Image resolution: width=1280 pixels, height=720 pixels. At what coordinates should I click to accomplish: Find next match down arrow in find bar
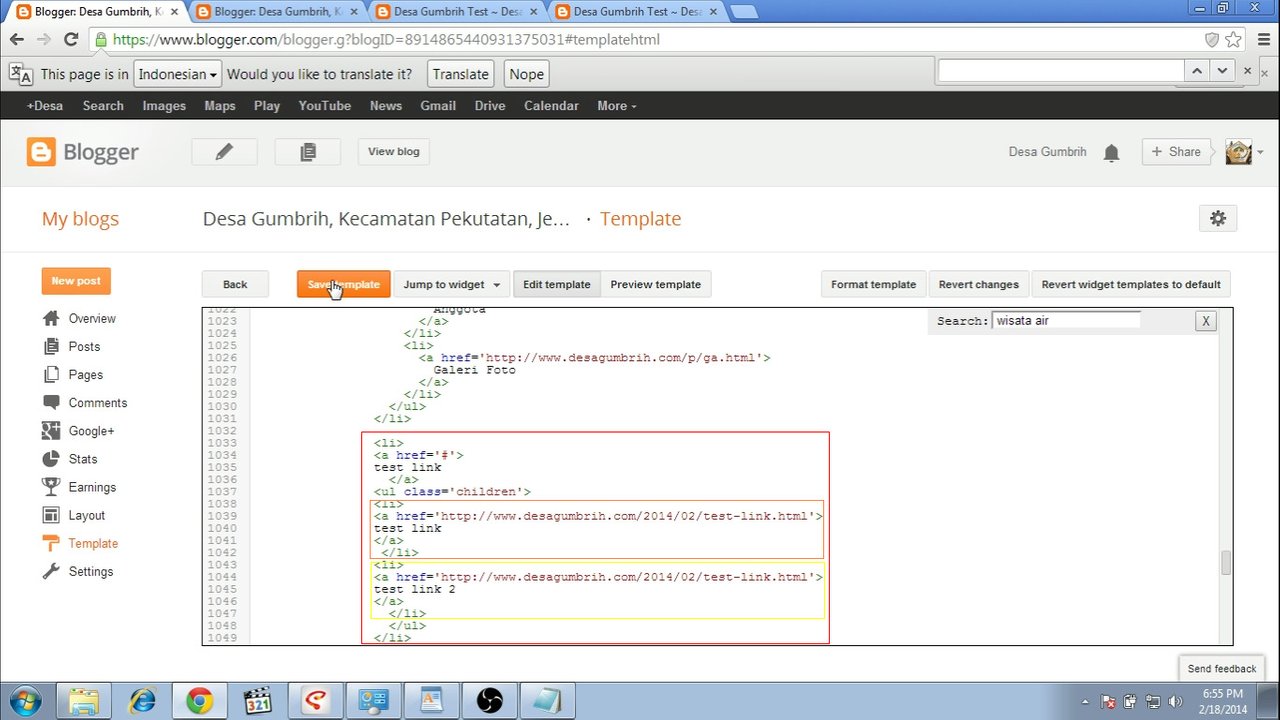point(1222,71)
